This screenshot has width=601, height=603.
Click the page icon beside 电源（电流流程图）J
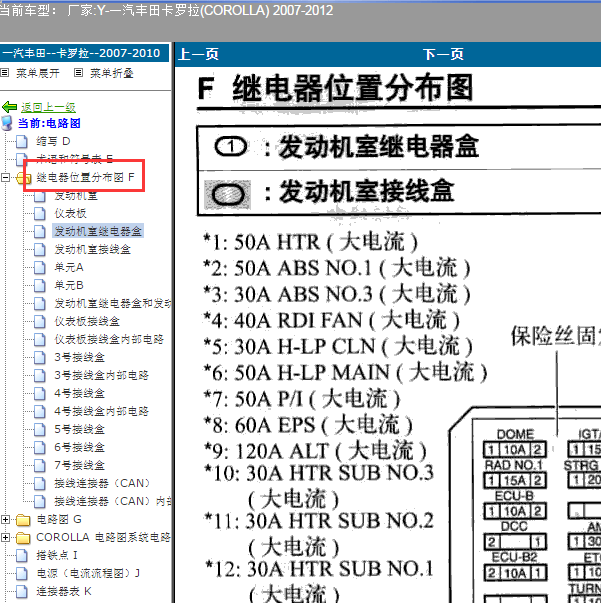click(22, 573)
